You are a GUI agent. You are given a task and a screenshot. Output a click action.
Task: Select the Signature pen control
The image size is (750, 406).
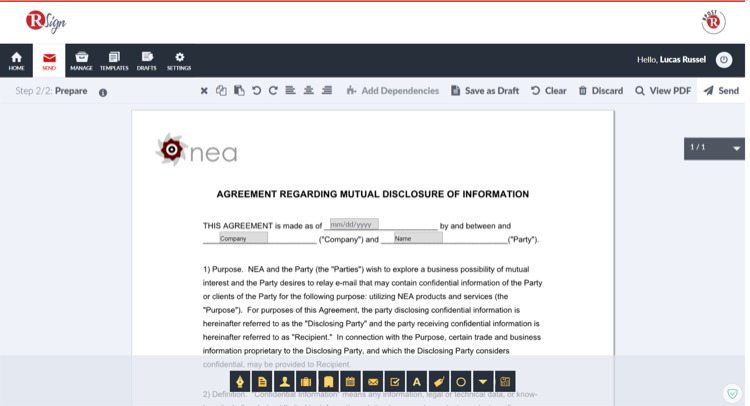pos(240,382)
